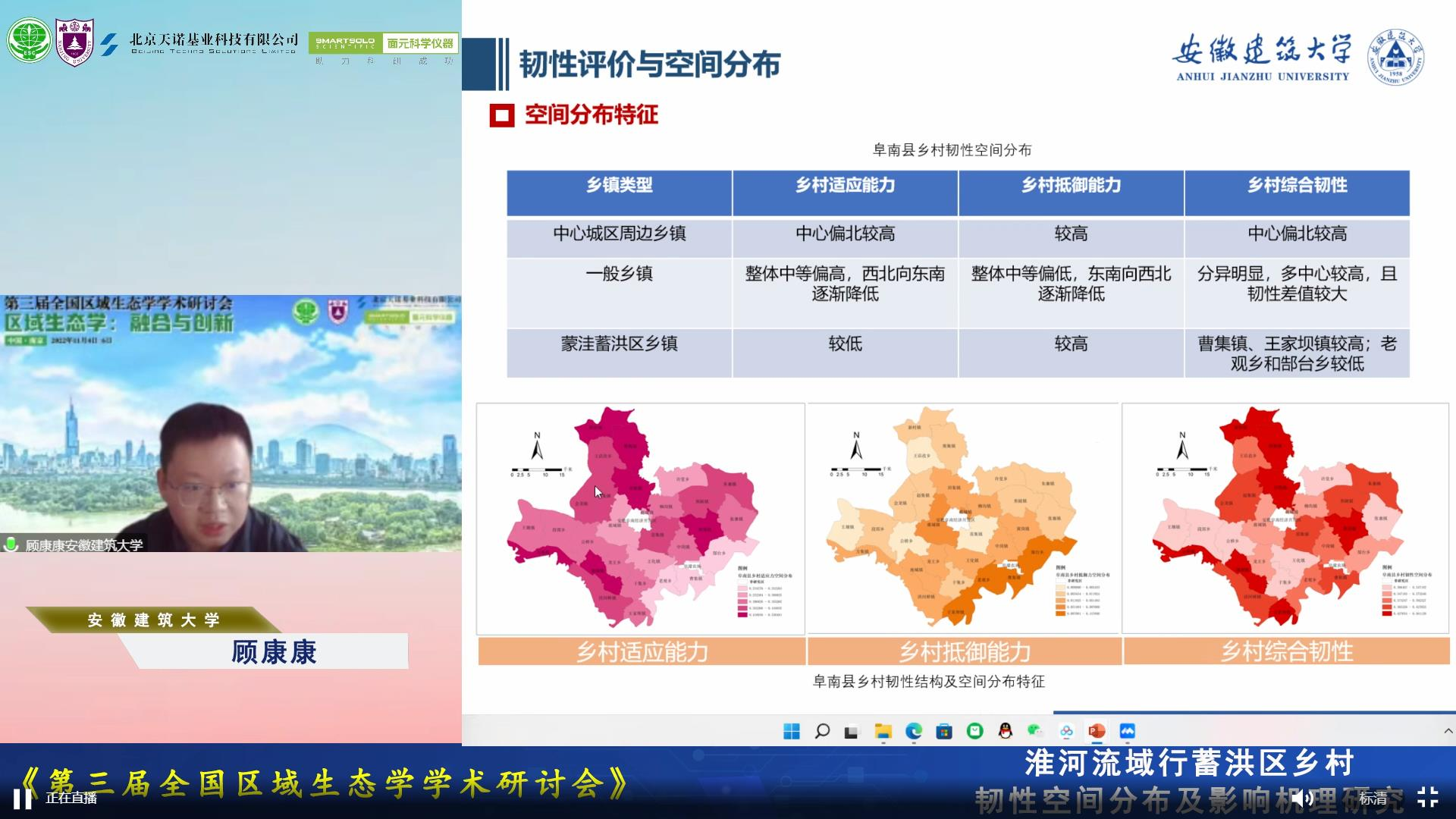The image size is (1456, 819).
Task: Open Tencent Meeting blue taskbar icon
Action: click(x=1127, y=731)
